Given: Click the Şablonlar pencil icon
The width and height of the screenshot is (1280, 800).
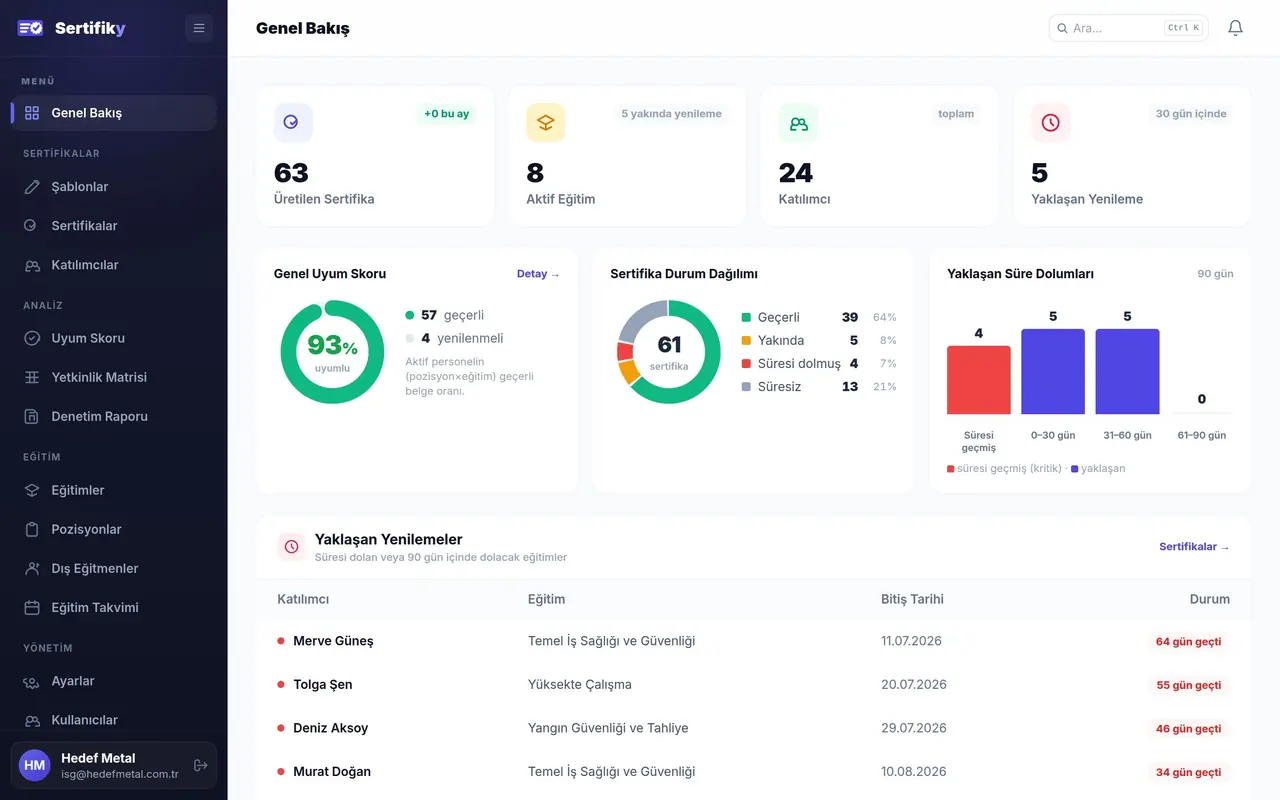Looking at the screenshot, I should [32, 187].
